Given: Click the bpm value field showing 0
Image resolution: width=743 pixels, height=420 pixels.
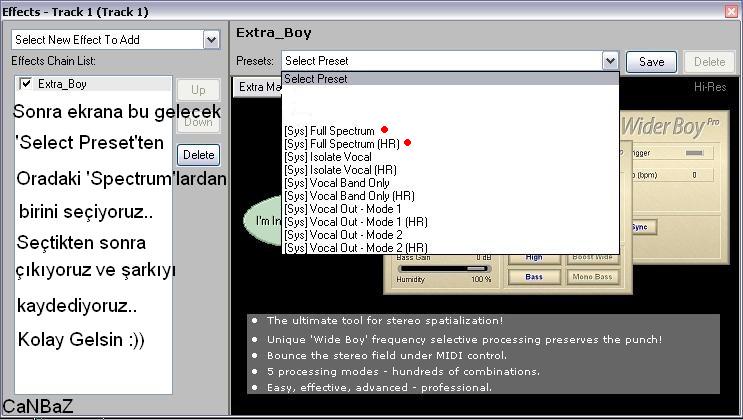Looking at the screenshot, I should pos(695,175).
